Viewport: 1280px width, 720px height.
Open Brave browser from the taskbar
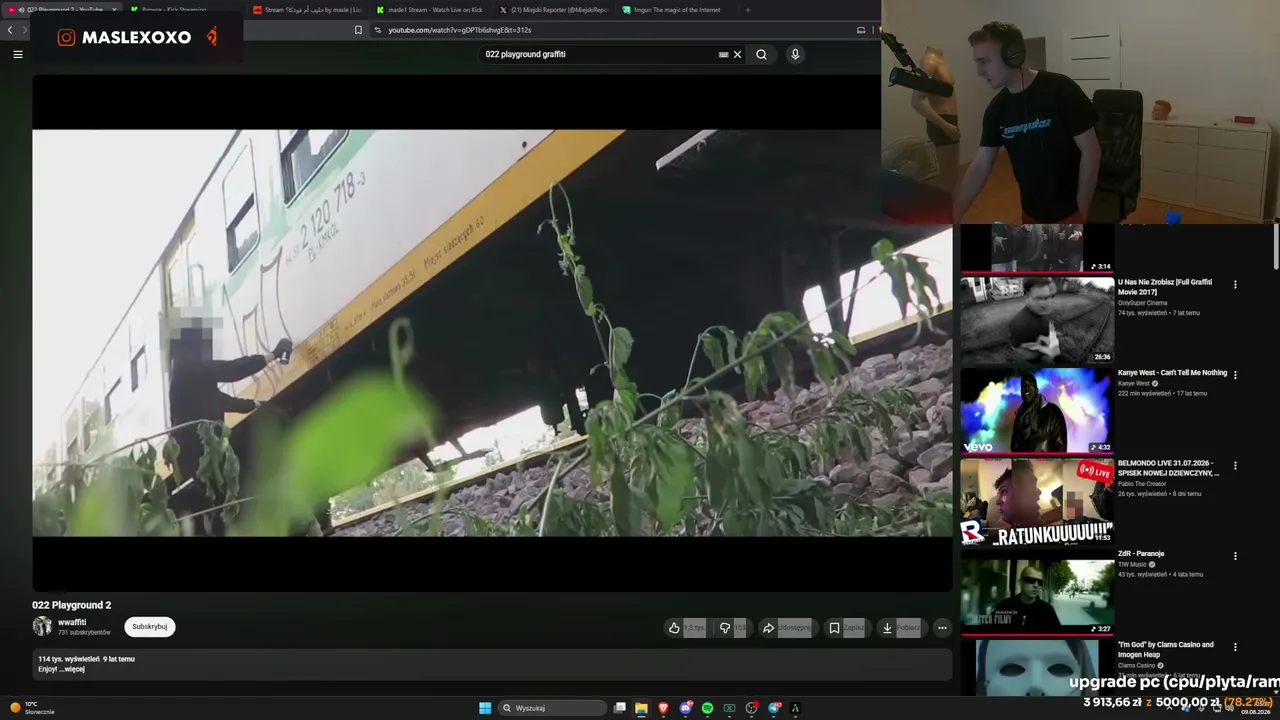coord(663,708)
